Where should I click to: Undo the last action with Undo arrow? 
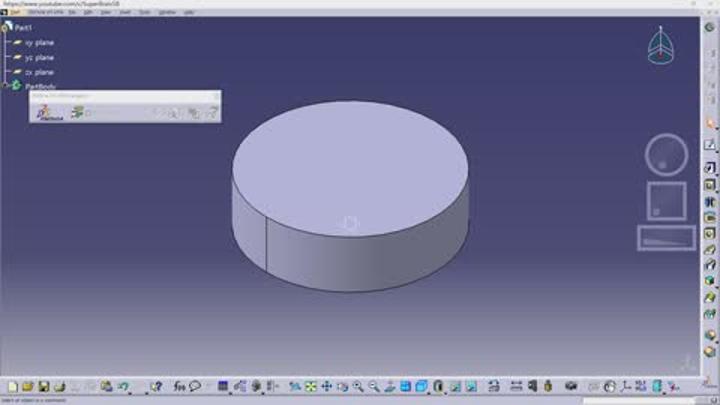click(123, 387)
